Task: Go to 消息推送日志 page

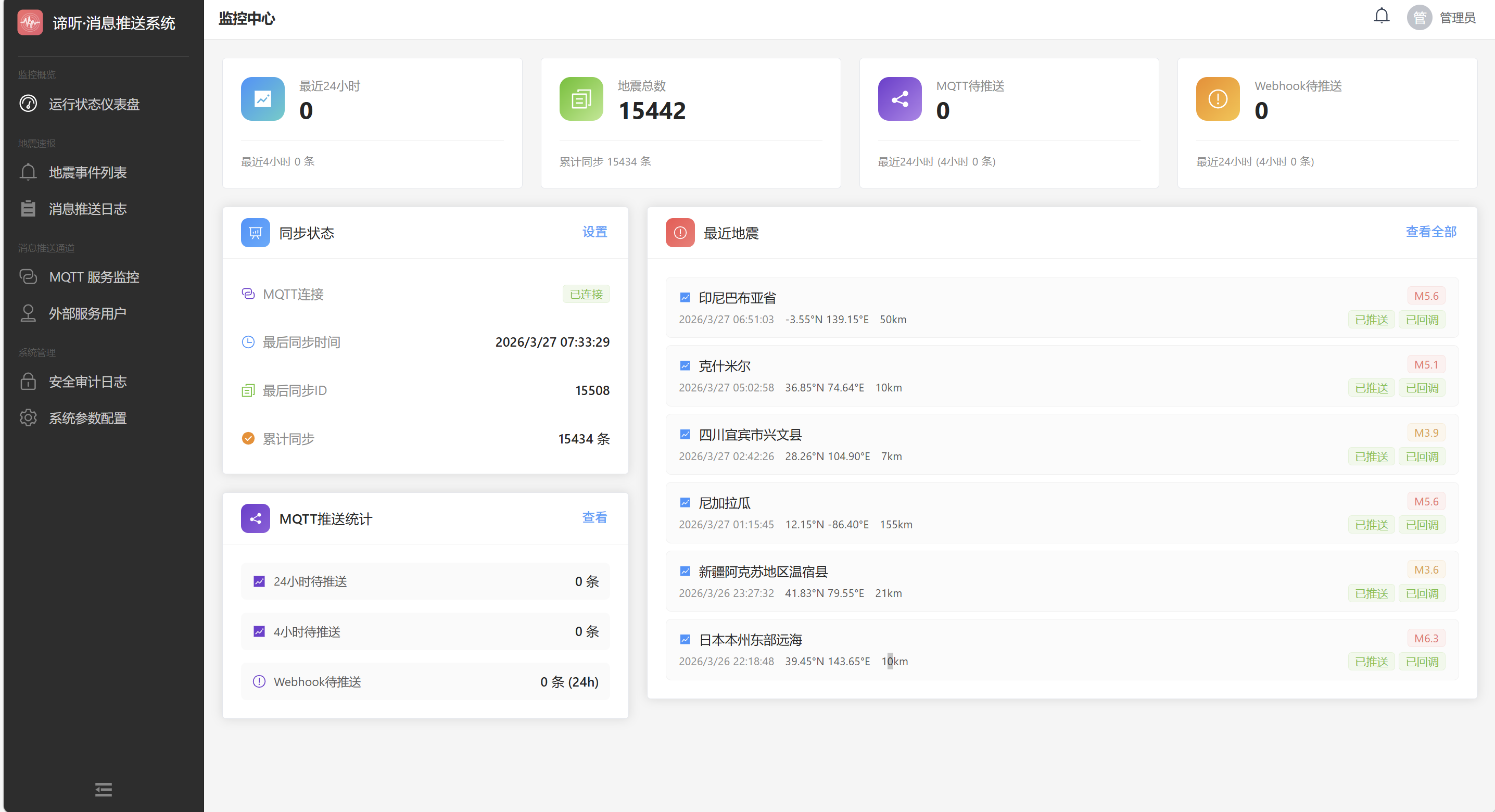Action: 87,209
